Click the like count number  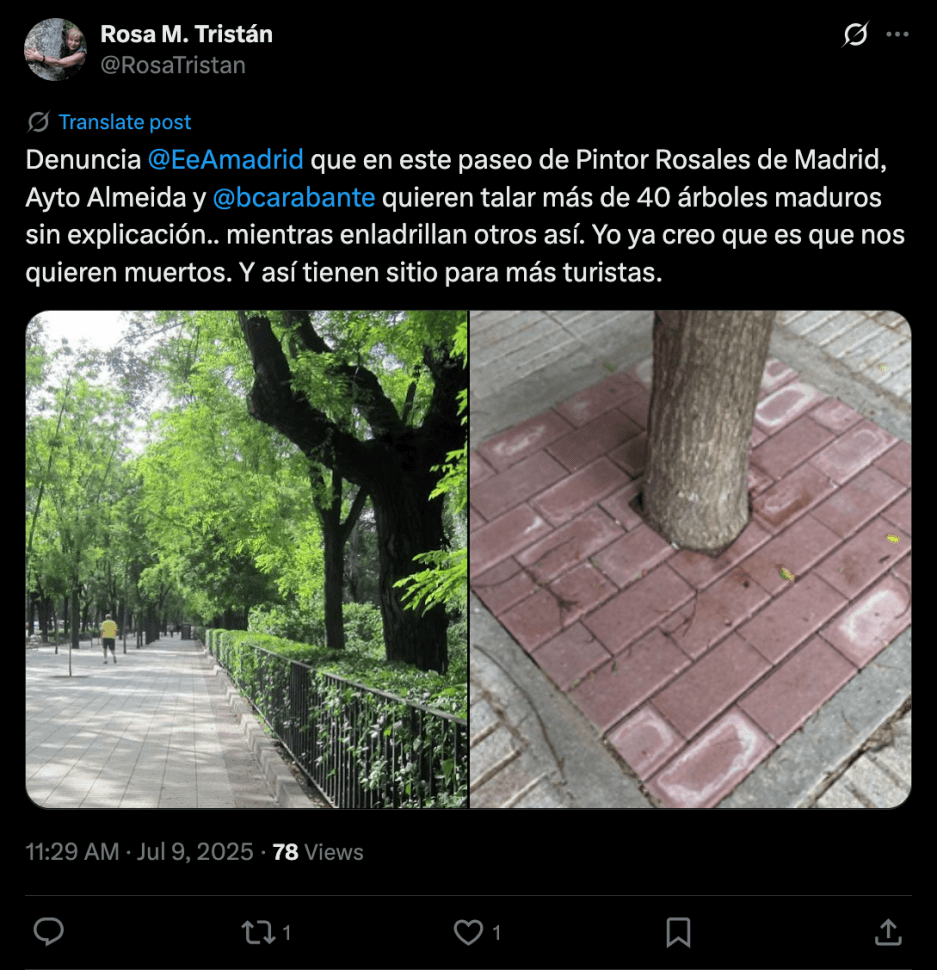coord(496,932)
